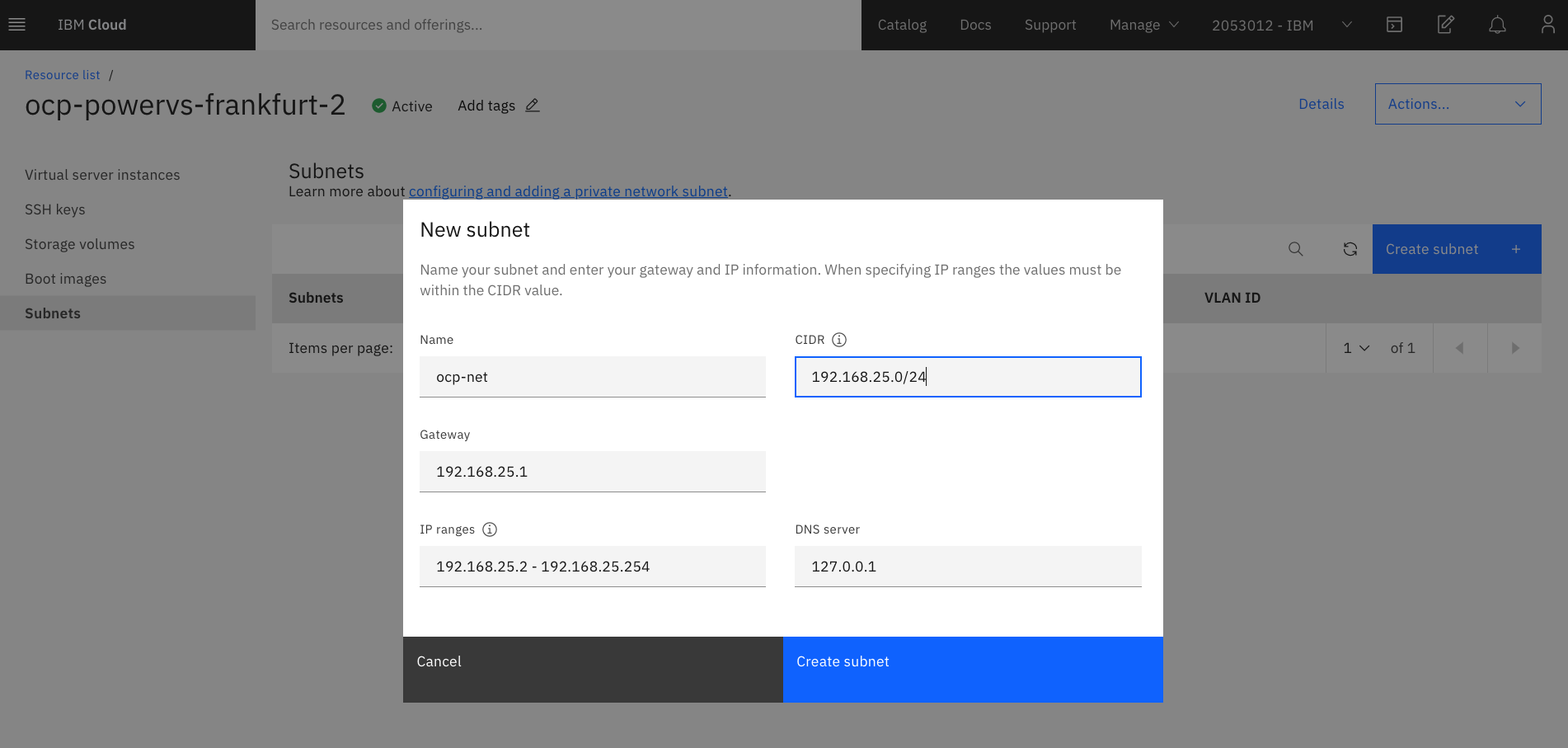
Task: Click the 'of 1' page count text
Action: (1403, 348)
